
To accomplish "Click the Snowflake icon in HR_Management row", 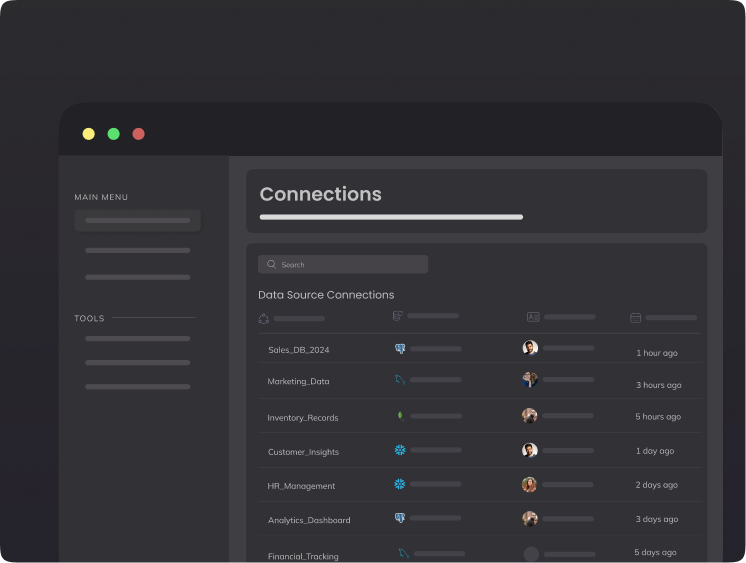I will click(x=400, y=484).
